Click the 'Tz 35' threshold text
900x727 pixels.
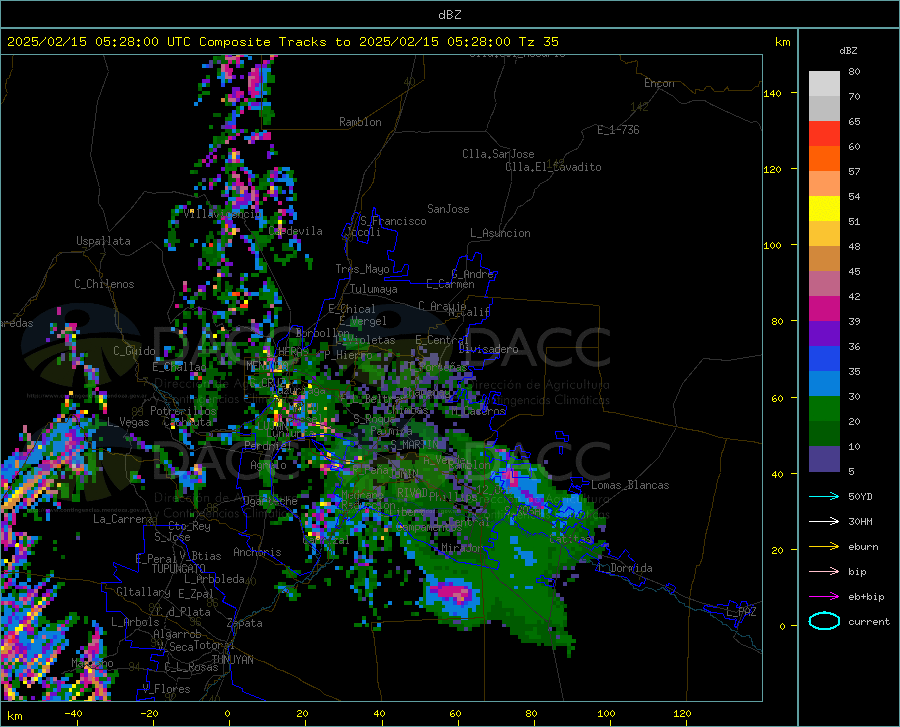click(538, 42)
